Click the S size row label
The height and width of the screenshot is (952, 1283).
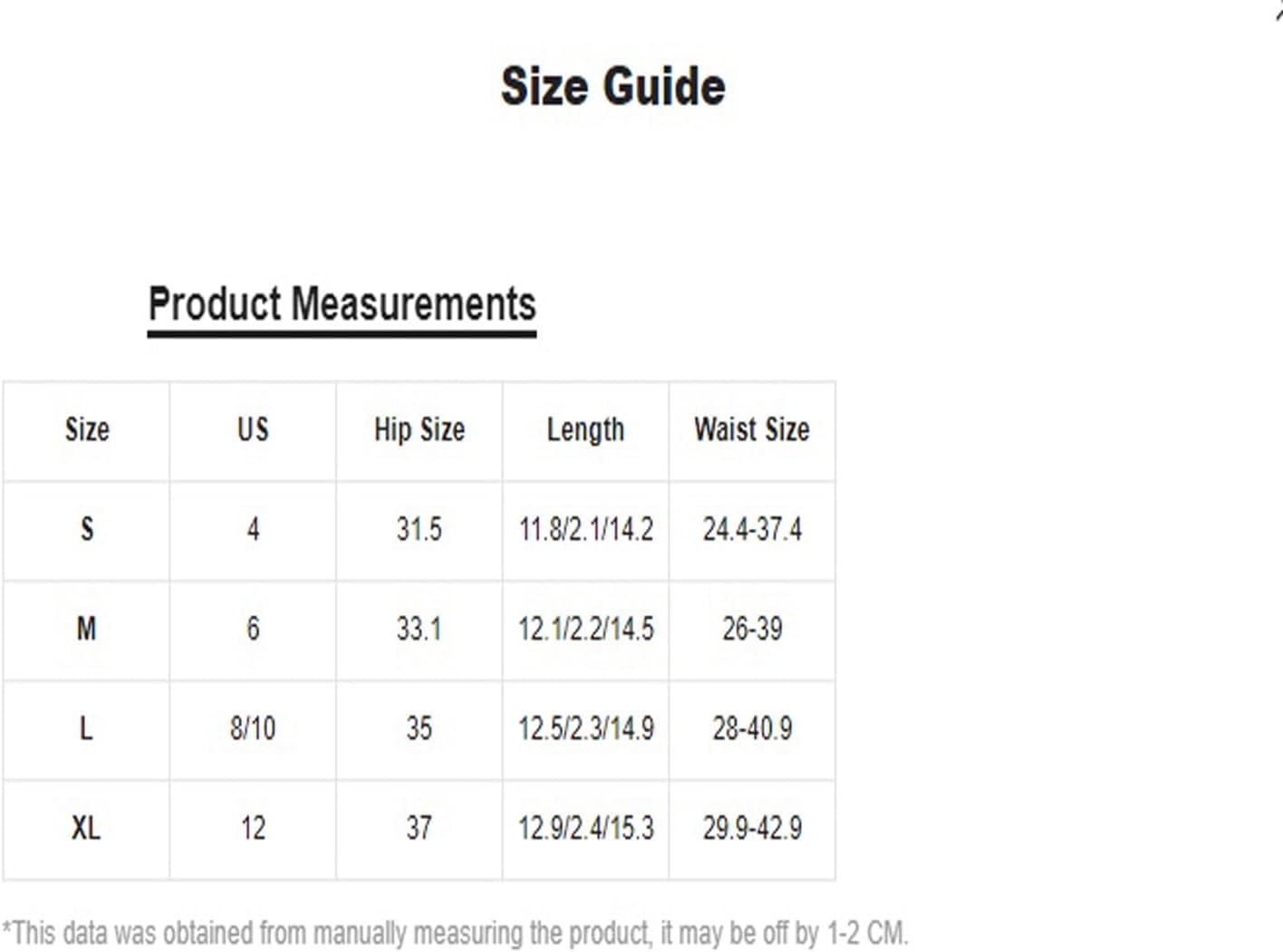(87, 529)
